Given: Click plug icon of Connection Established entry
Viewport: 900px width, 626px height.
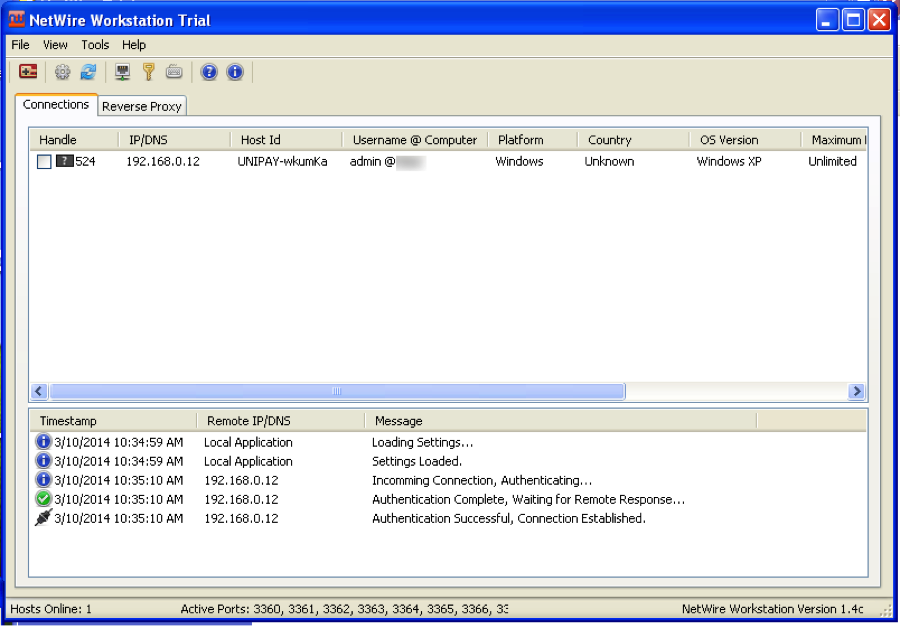Looking at the screenshot, I should (43, 518).
